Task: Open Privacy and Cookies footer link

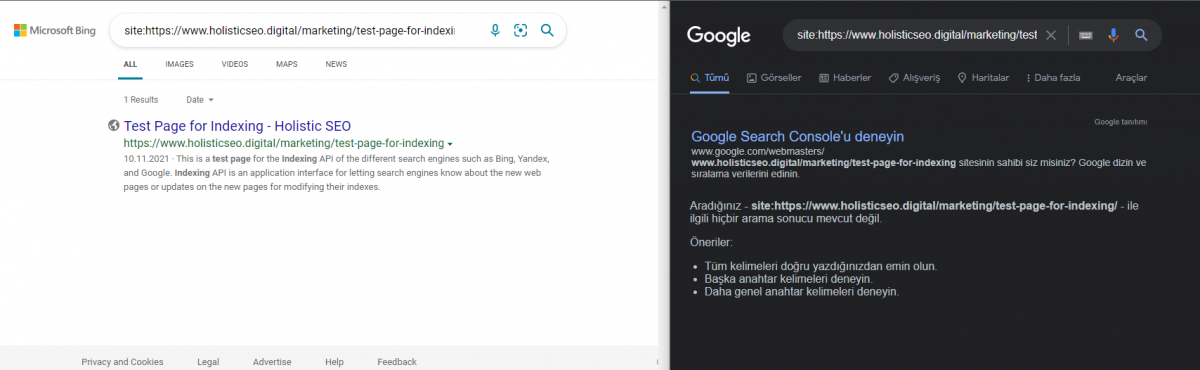Action: 122,362
